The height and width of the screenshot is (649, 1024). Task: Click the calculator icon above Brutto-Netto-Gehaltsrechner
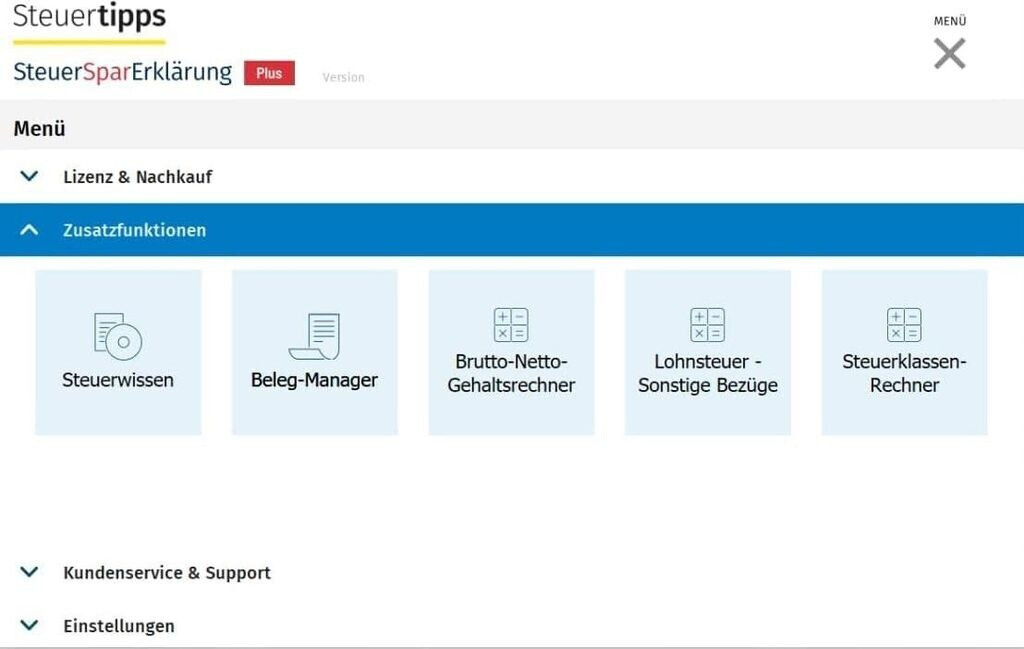pos(511,325)
